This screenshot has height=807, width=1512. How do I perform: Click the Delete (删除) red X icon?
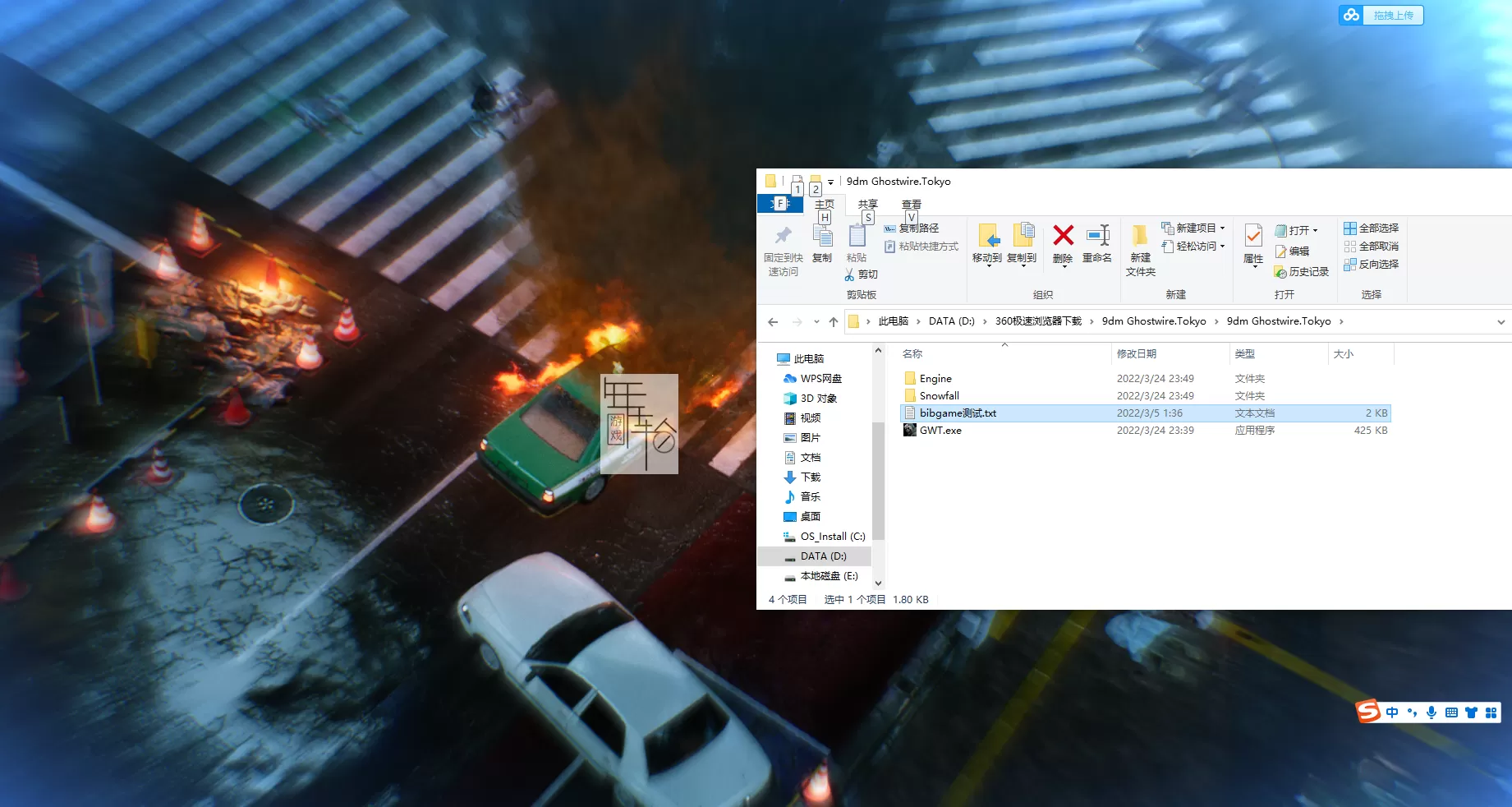pyautogui.click(x=1063, y=237)
